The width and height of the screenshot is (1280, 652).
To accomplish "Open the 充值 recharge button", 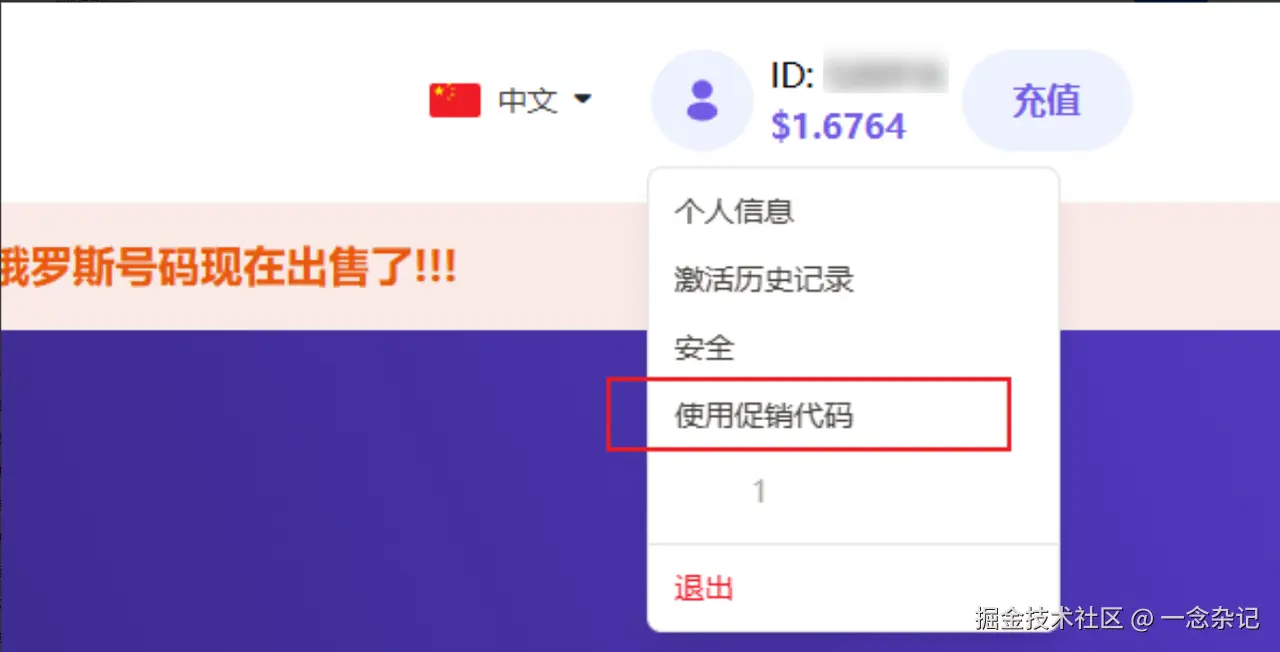I will pos(1047,100).
